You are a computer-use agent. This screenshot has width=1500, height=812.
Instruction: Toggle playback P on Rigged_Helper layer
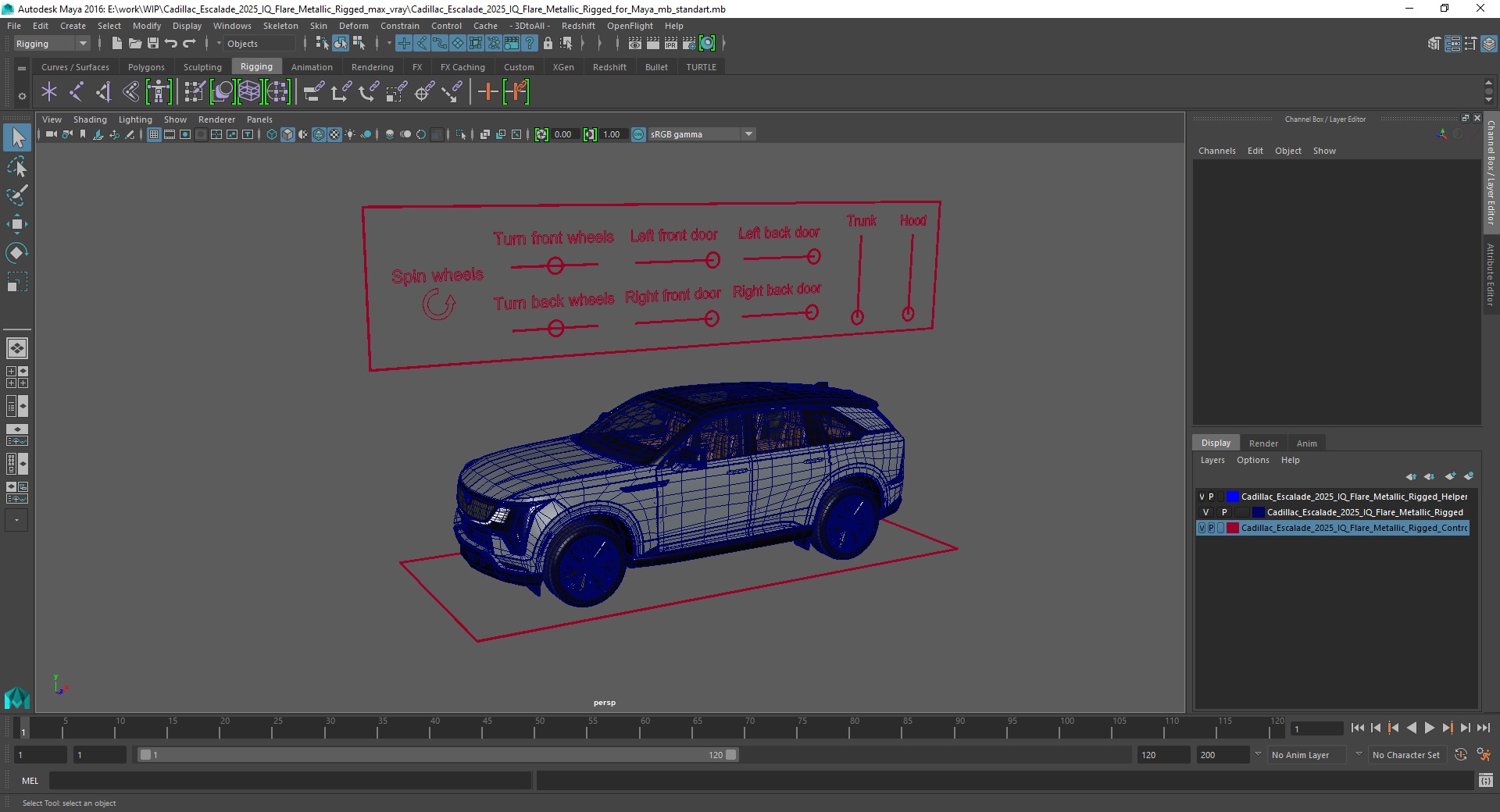click(1211, 497)
